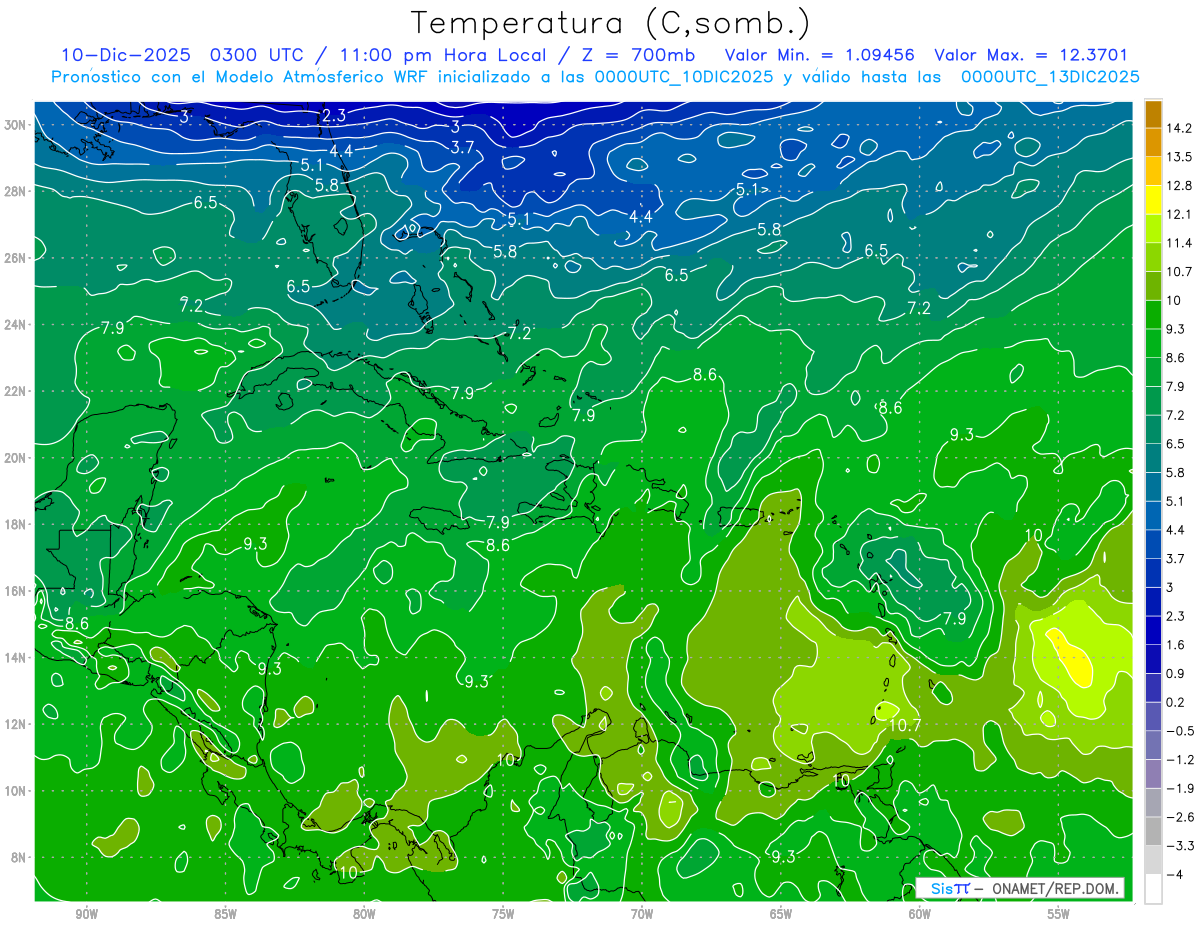Click the 85W longitude axis label

tap(225, 914)
